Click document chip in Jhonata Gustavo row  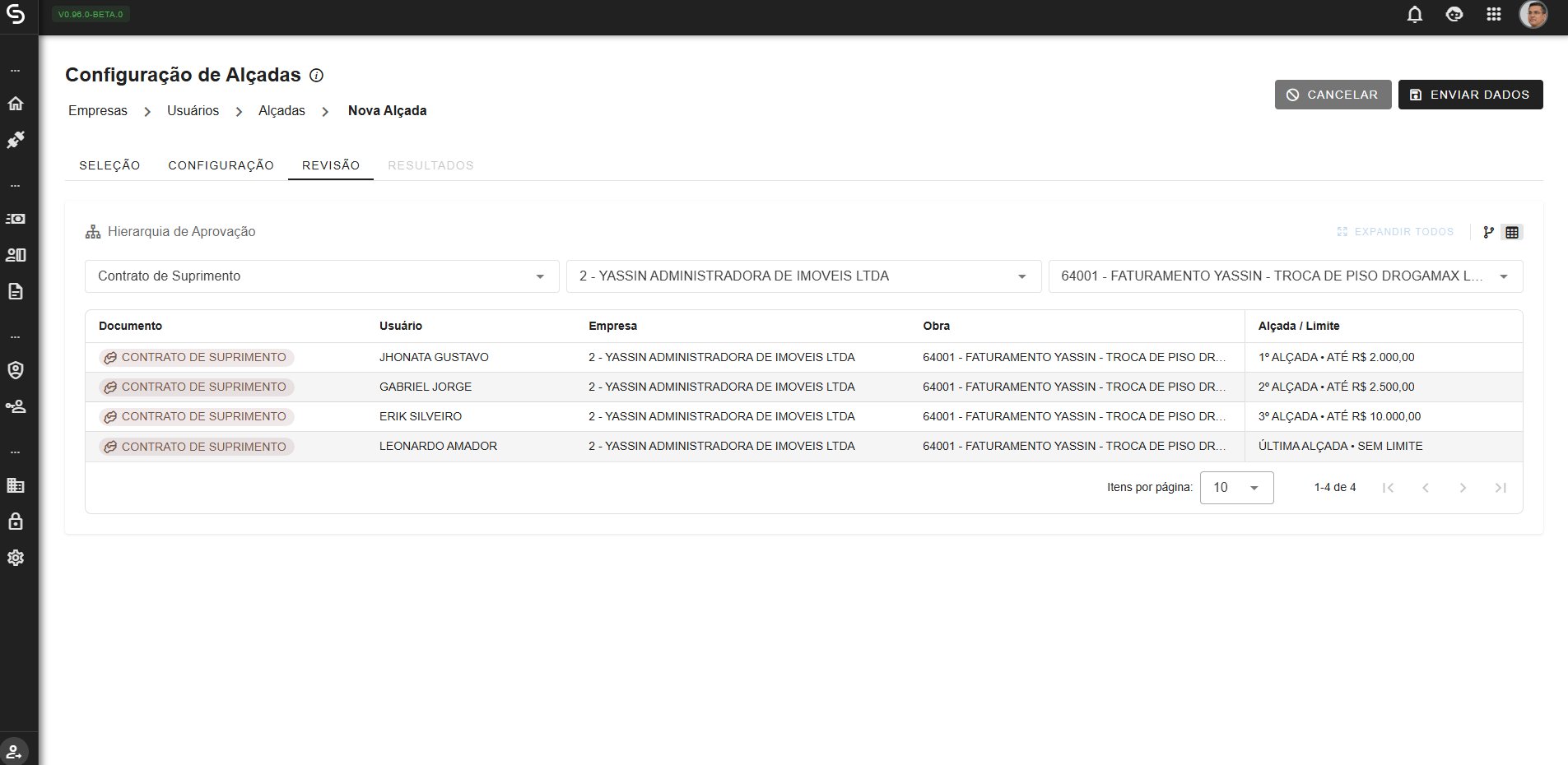click(196, 357)
